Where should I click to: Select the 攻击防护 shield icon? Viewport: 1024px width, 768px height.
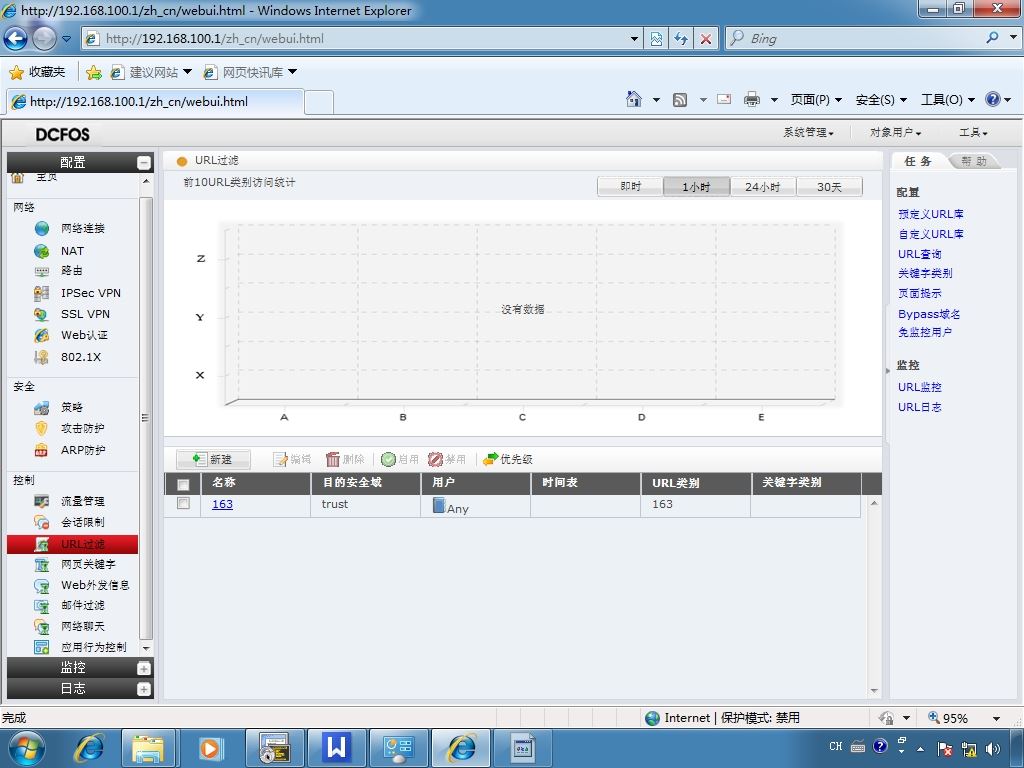[x=42, y=428]
